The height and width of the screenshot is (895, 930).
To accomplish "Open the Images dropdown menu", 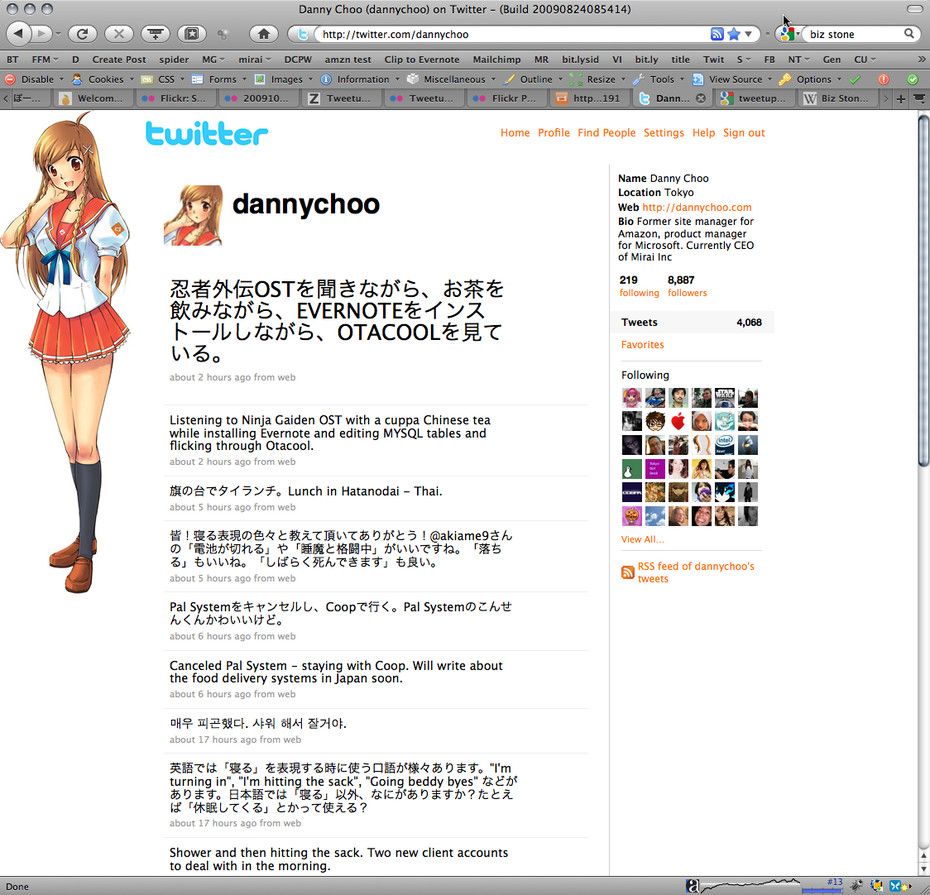I will [284, 79].
